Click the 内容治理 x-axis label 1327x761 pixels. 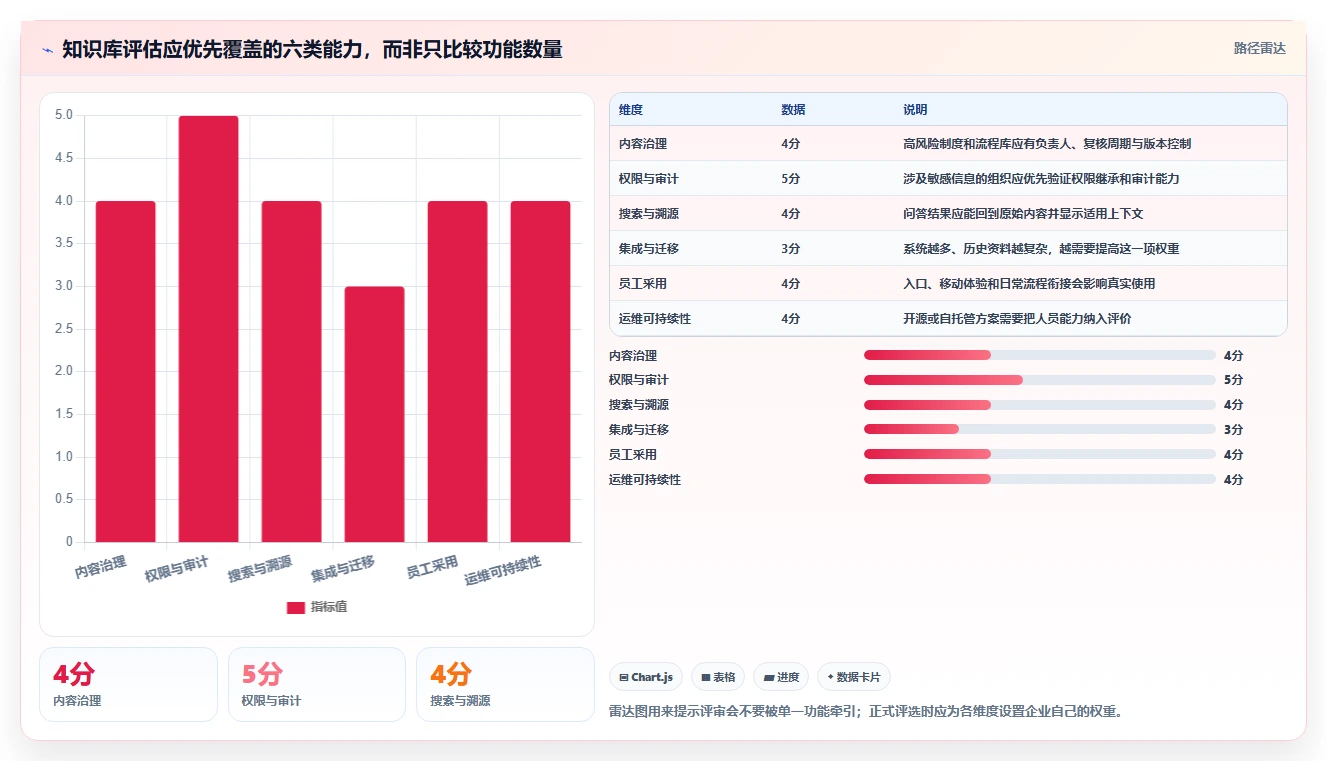(101, 568)
